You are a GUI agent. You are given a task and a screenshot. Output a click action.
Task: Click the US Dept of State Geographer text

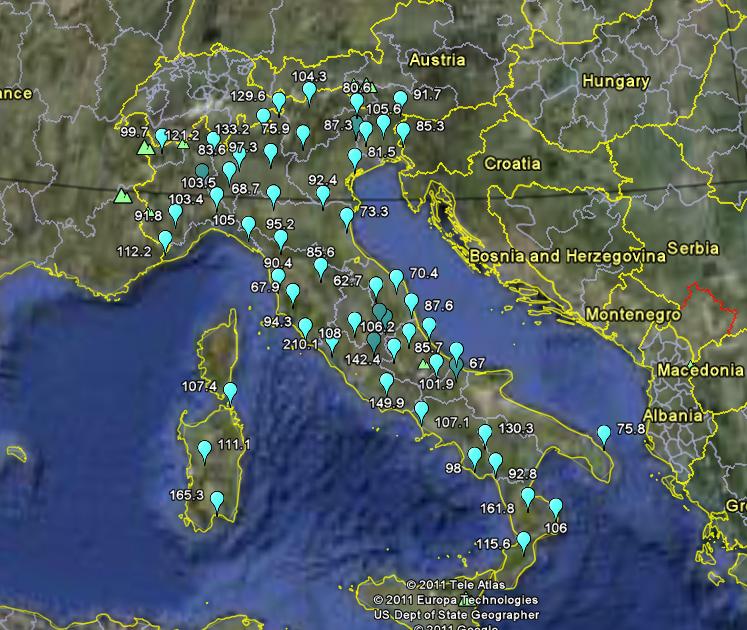coord(456,615)
